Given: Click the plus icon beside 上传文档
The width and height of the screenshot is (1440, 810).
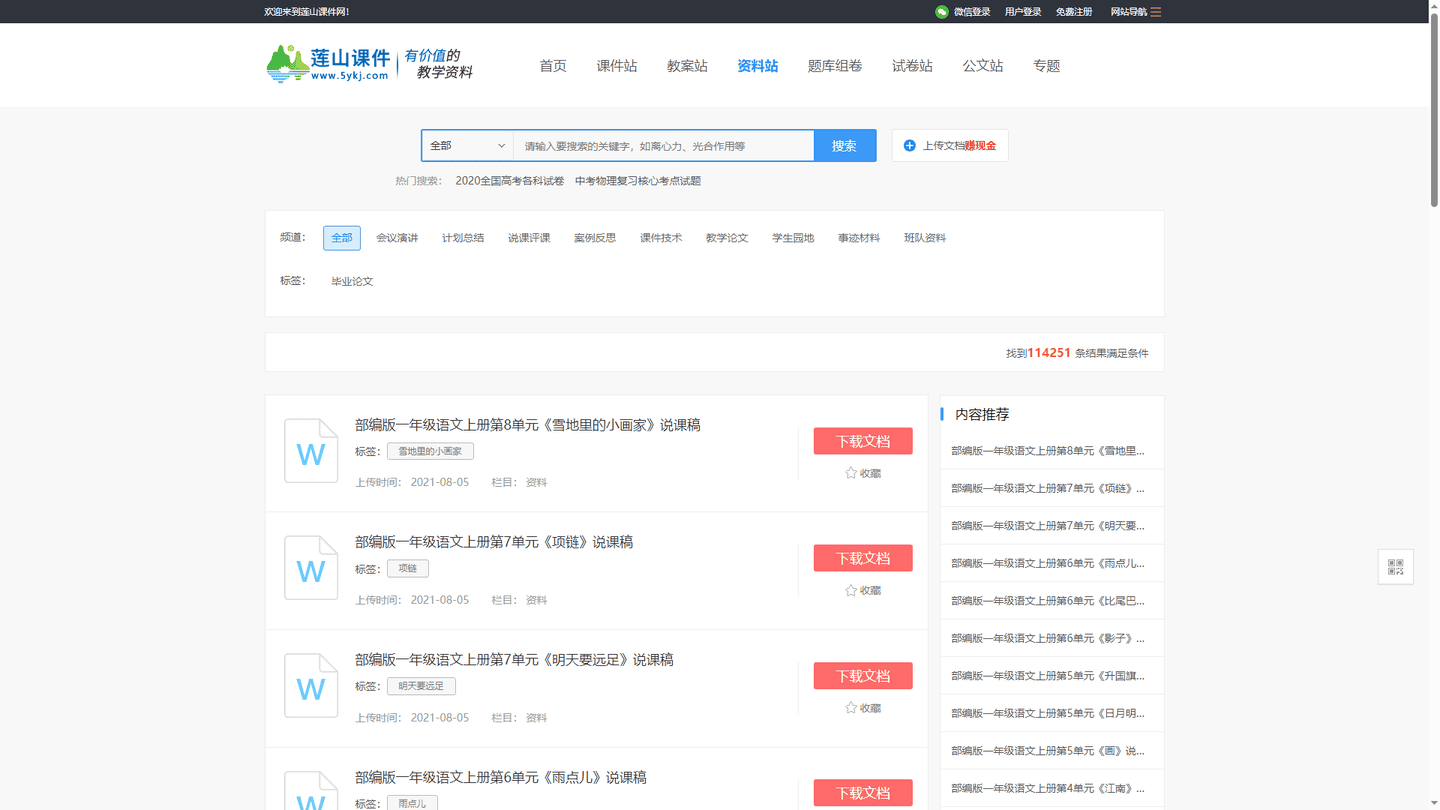Looking at the screenshot, I should coord(909,146).
